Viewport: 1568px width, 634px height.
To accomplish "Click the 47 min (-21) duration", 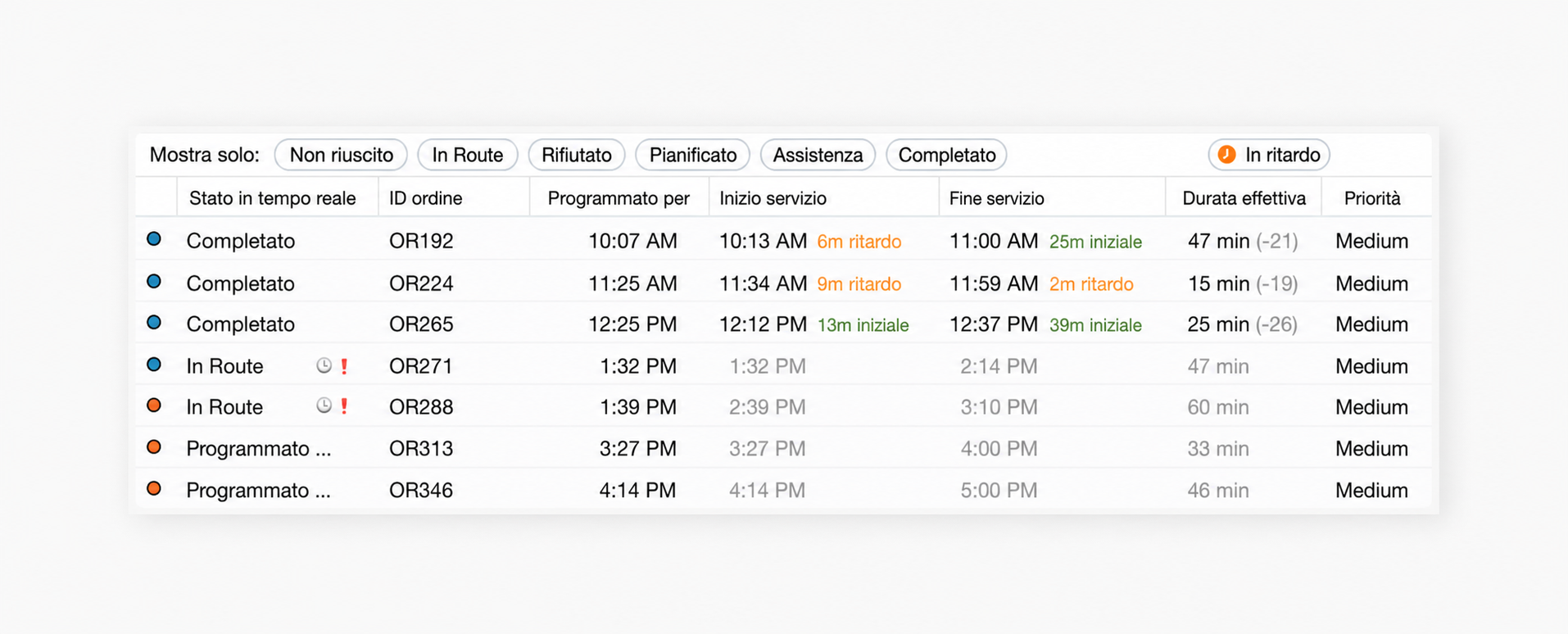I will coord(1243,241).
